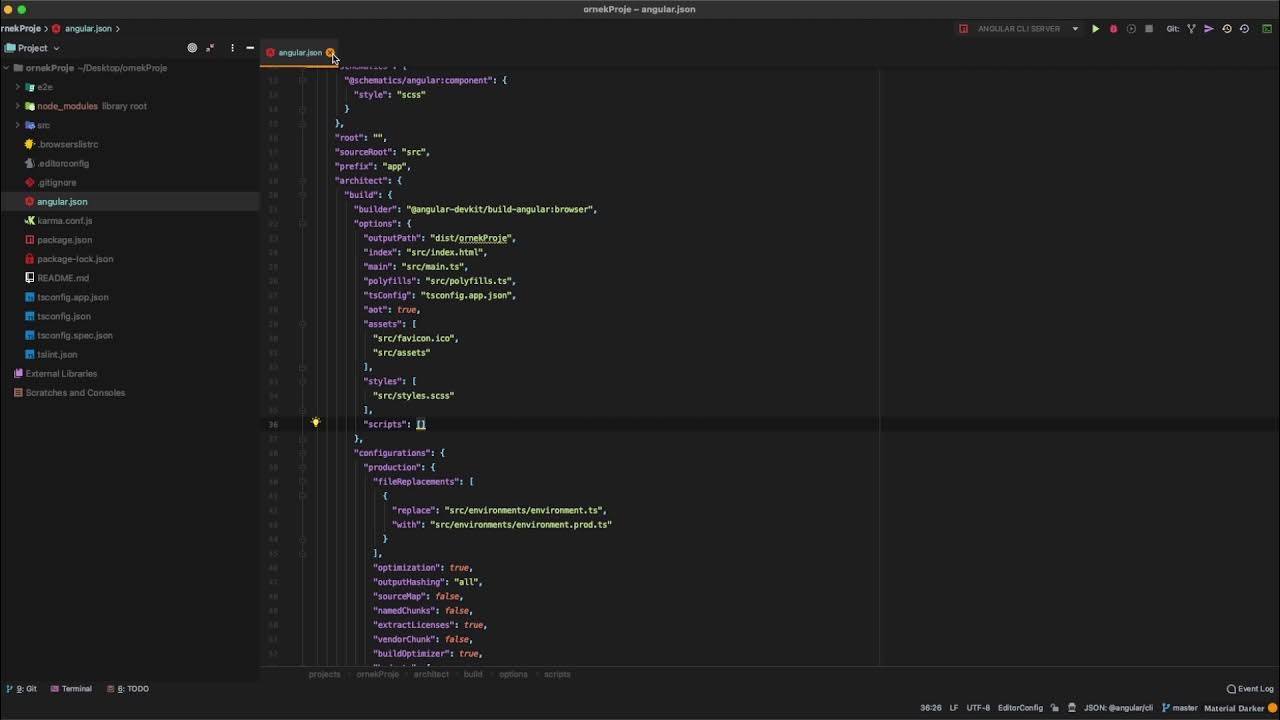The width and height of the screenshot is (1280, 720).
Task: Click the lightbulb intention icon in gutter
Action: (x=315, y=423)
